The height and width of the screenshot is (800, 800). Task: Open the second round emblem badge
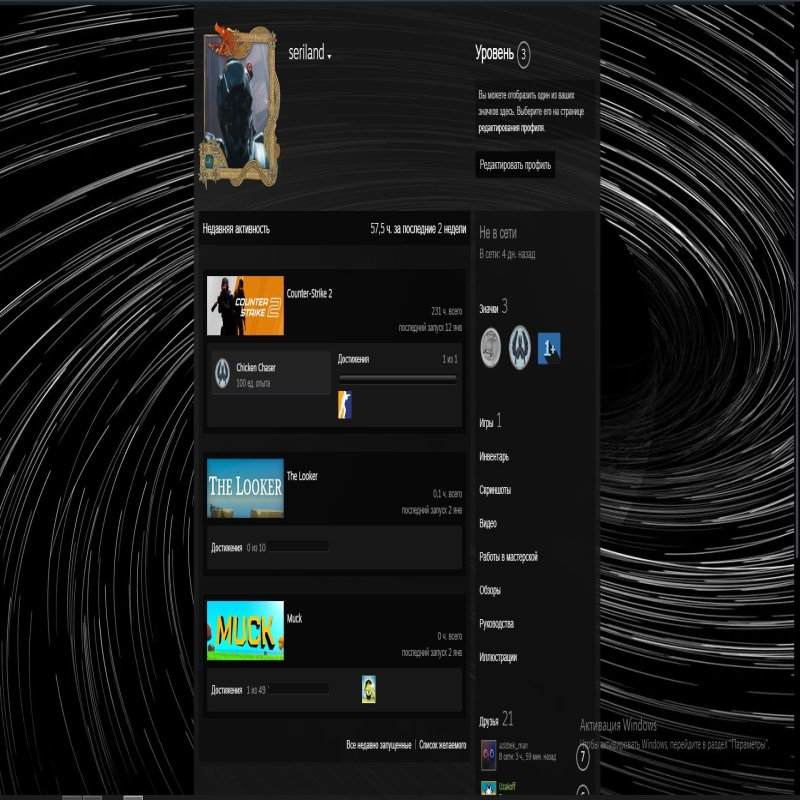click(520, 344)
